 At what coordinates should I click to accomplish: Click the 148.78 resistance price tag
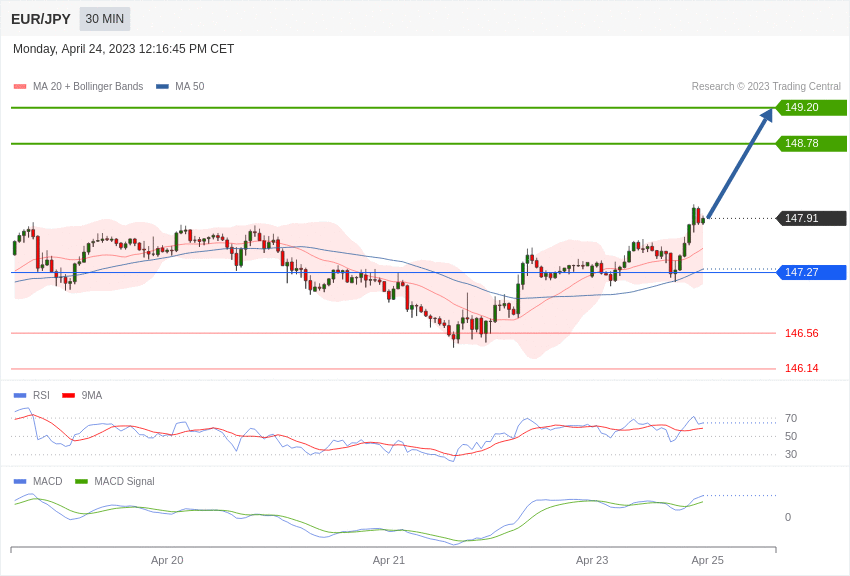tap(812, 144)
